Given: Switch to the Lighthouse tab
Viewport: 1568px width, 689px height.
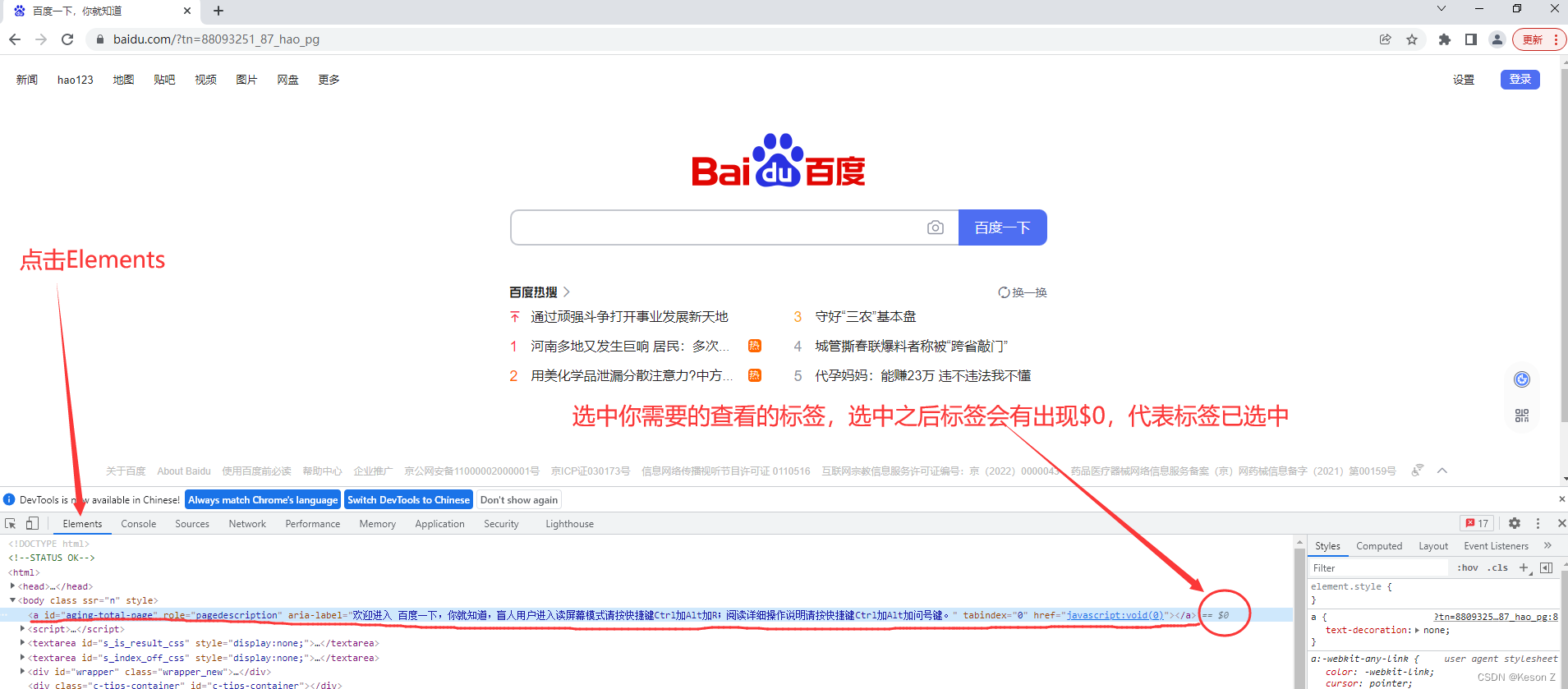Looking at the screenshot, I should pos(569,524).
